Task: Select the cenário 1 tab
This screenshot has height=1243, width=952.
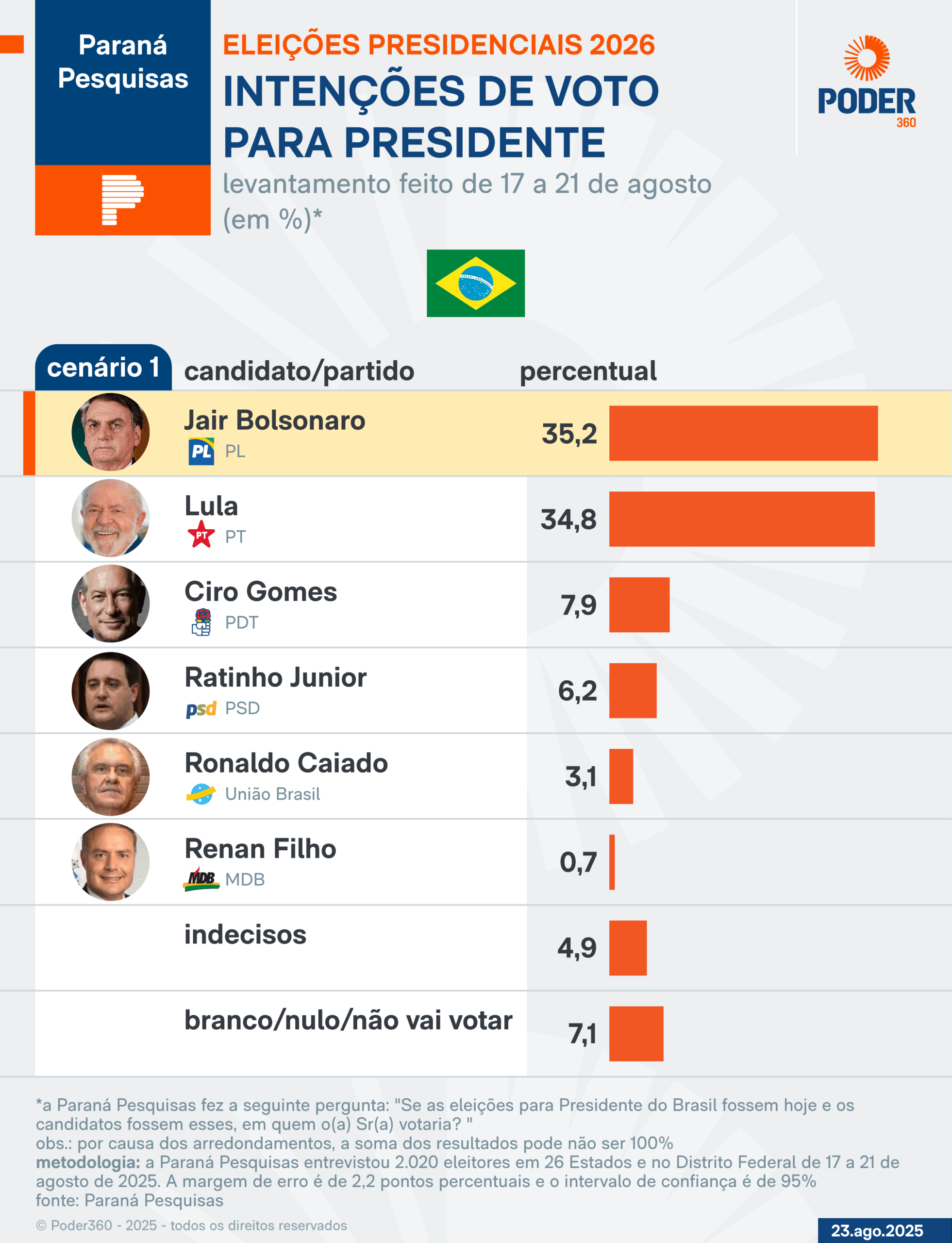Action: point(103,368)
